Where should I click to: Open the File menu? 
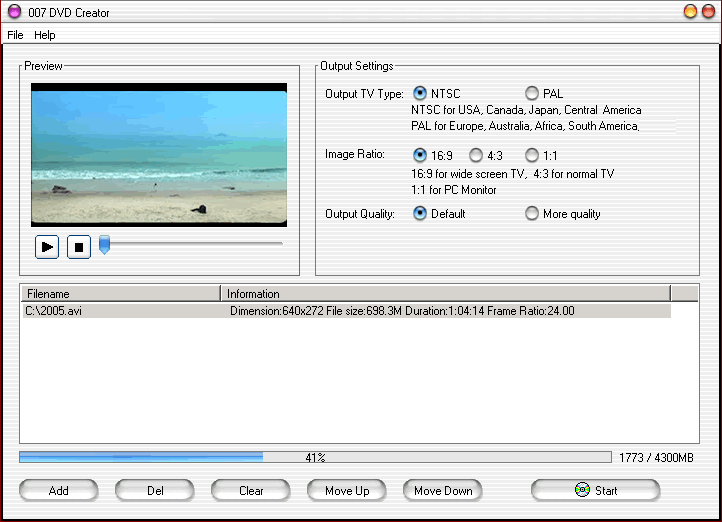[15, 35]
